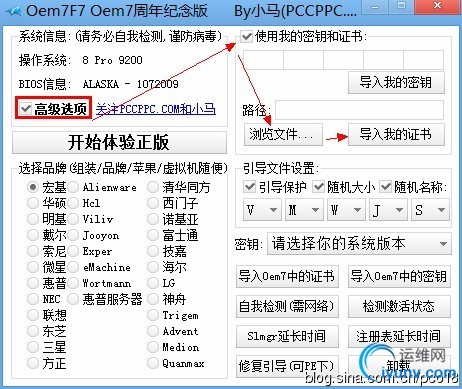Click the 路径 path input field
This screenshot has width=462, height=389.
(359, 110)
